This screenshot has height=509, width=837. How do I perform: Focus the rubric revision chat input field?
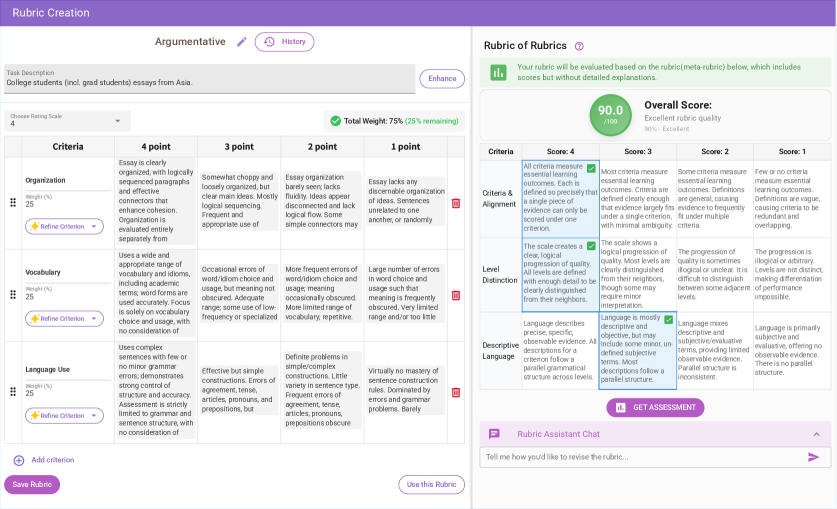click(640, 457)
